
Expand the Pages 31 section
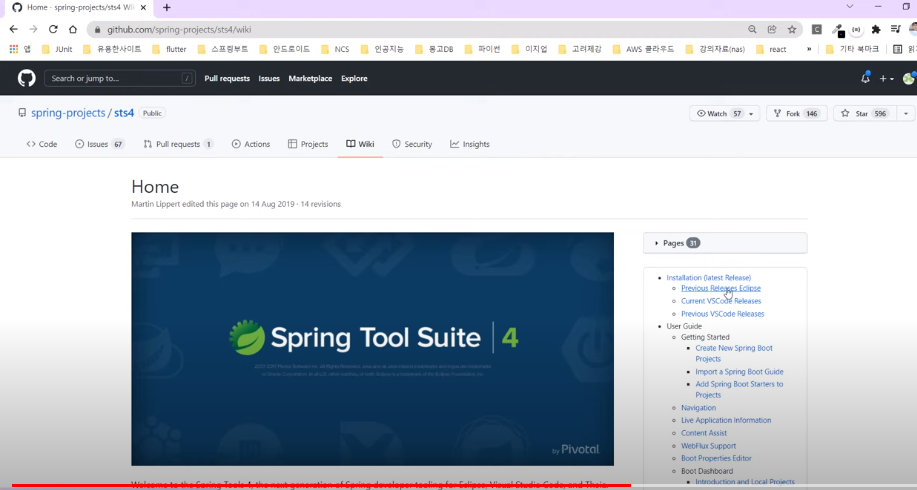tap(725, 243)
